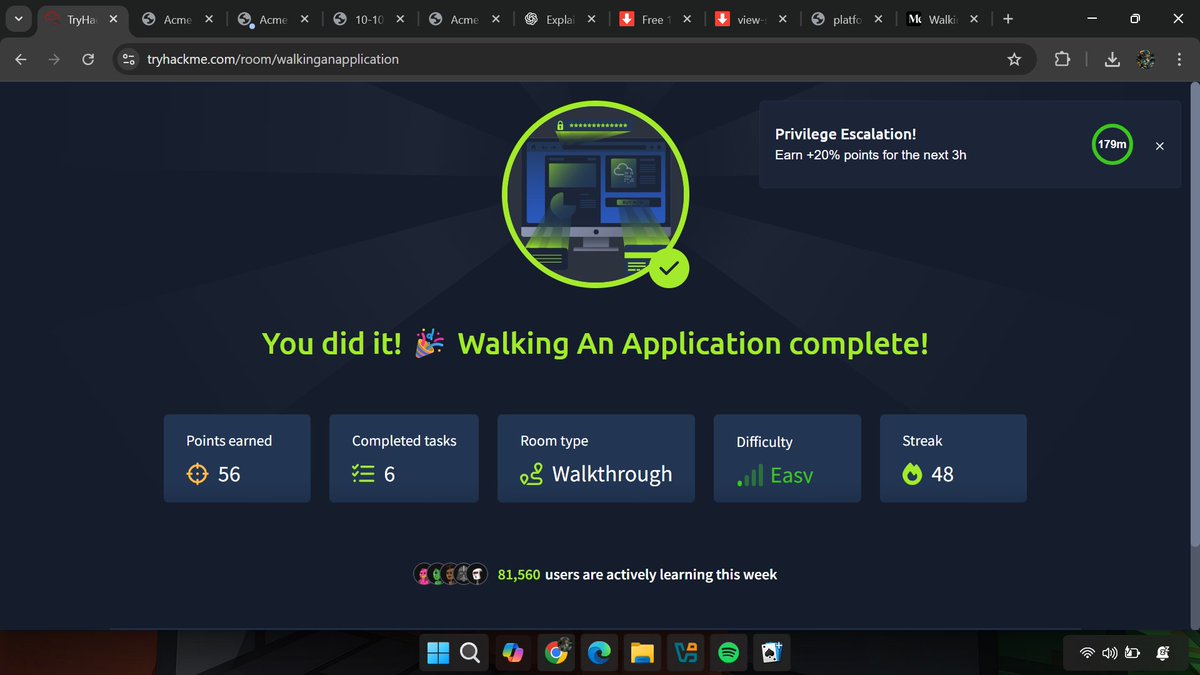Click the 179m countdown timer ring
This screenshot has width=1200, height=675.
(1113, 144)
